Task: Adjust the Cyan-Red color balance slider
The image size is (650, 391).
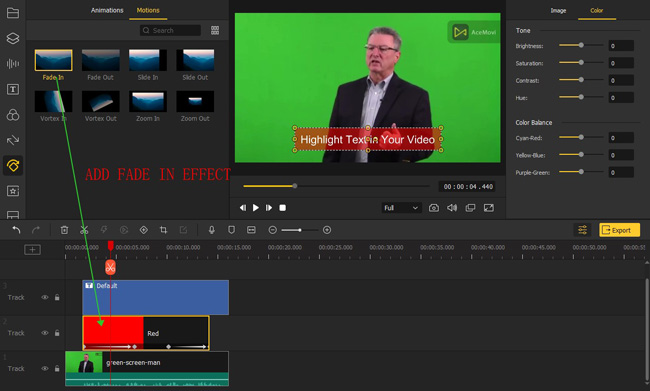Action: (581, 137)
